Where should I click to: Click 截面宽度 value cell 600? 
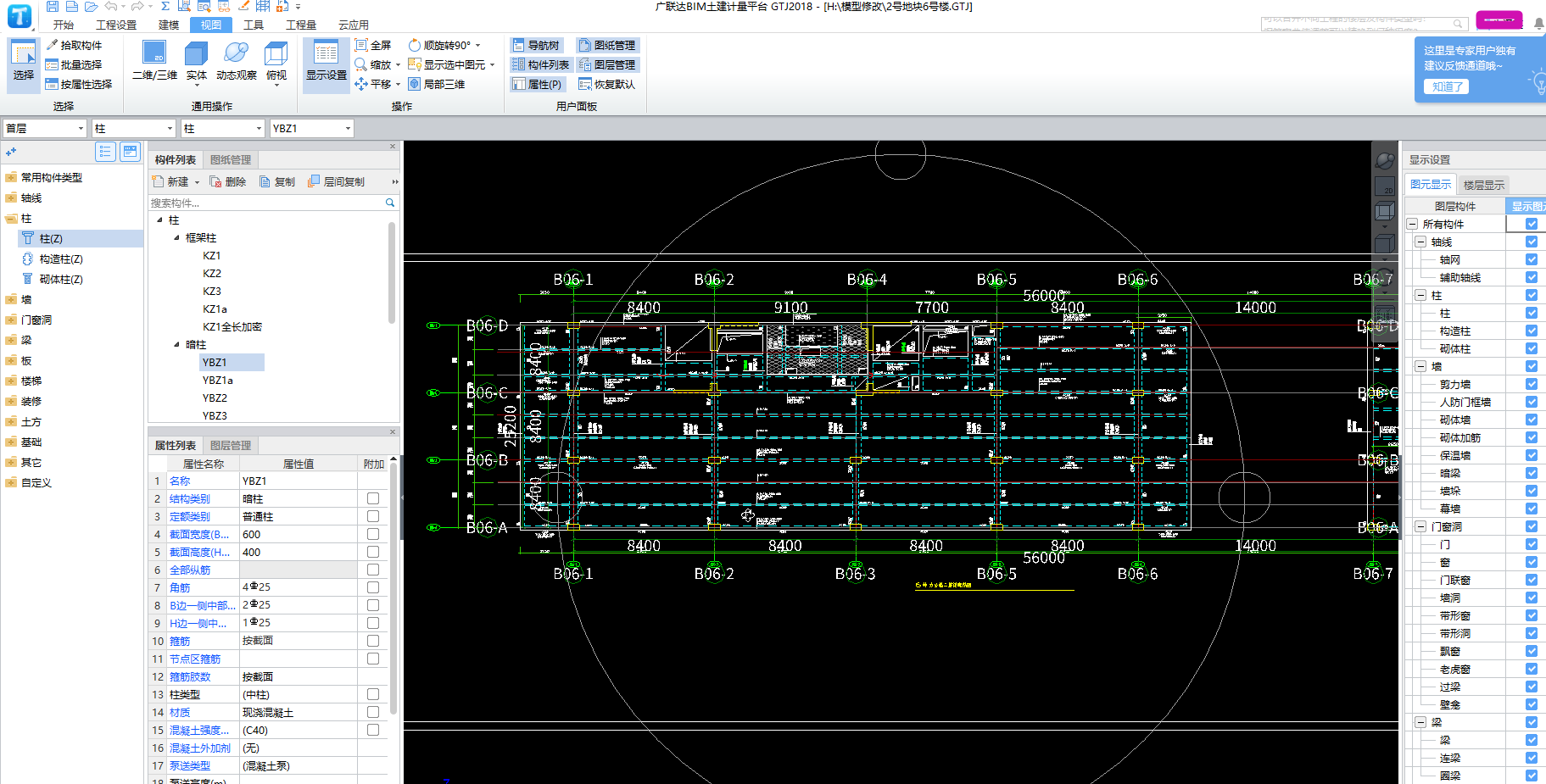tap(299, 534)
